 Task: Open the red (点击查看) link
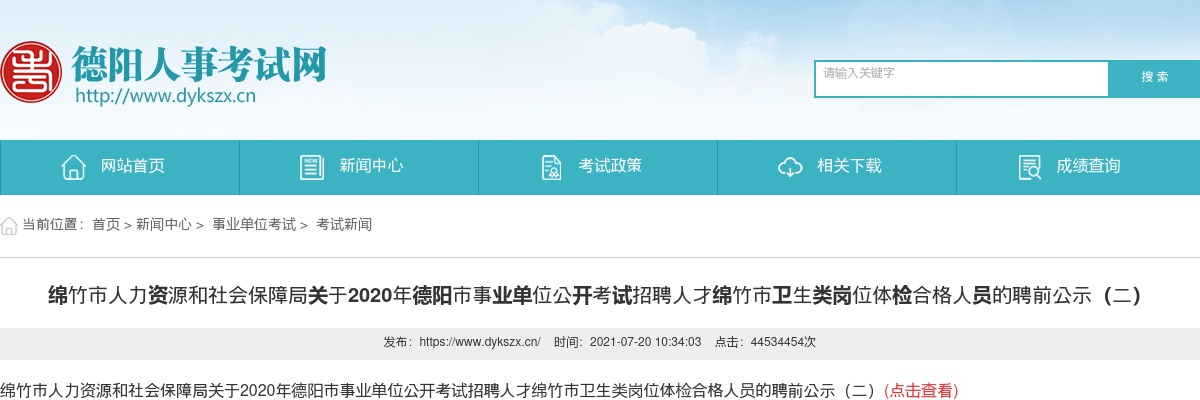921,391
